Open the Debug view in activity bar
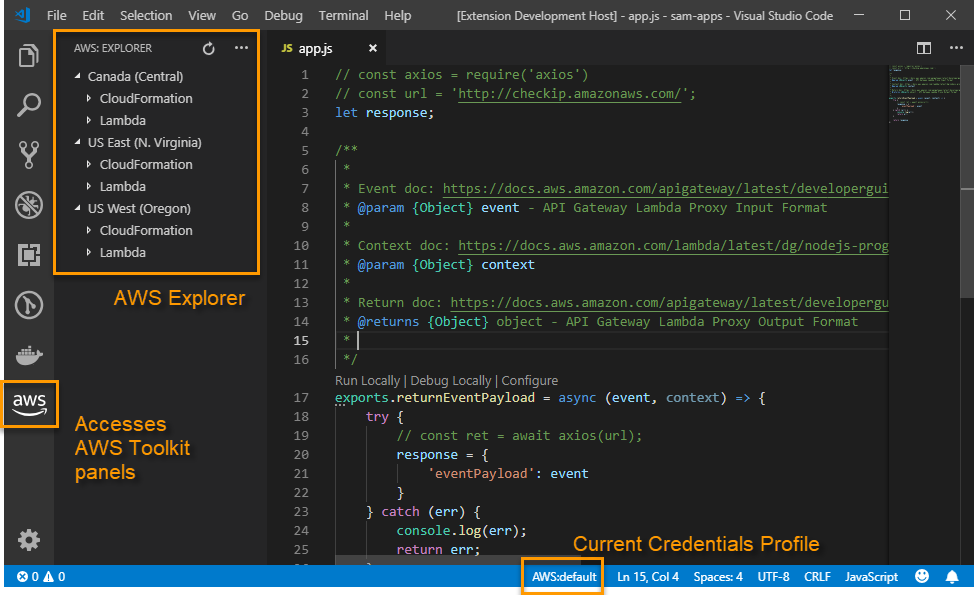The height and width of the screenshot is (595, 974). click(x=28, y=205)
